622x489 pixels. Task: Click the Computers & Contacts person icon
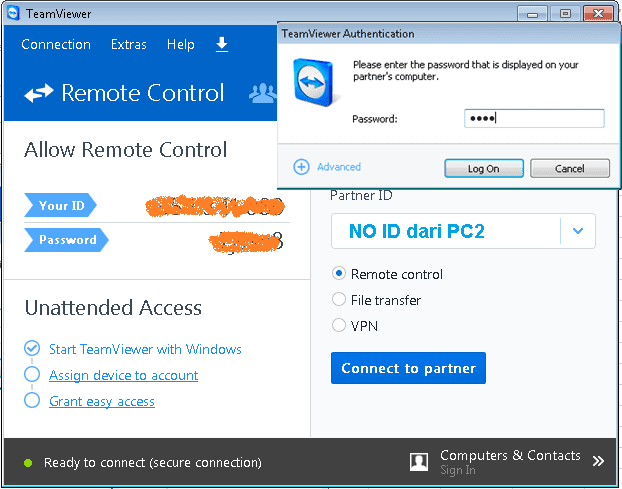pos(420,462)
